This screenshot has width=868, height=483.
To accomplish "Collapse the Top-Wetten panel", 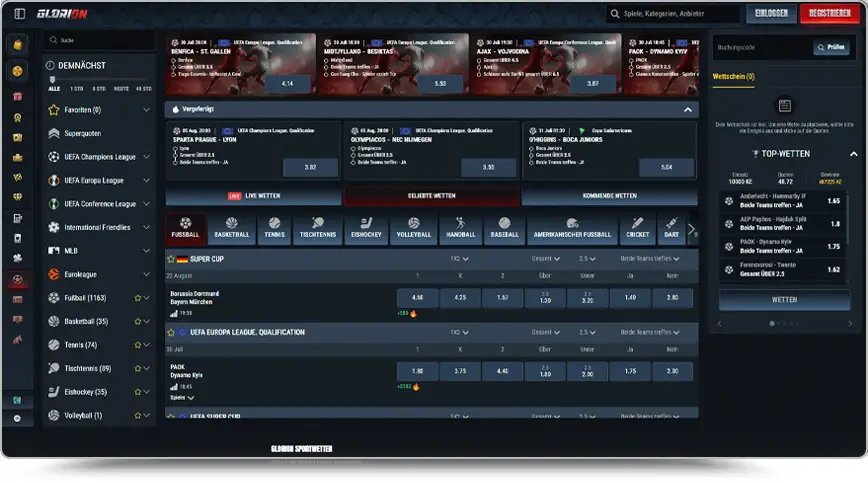I will pos(853,154).
